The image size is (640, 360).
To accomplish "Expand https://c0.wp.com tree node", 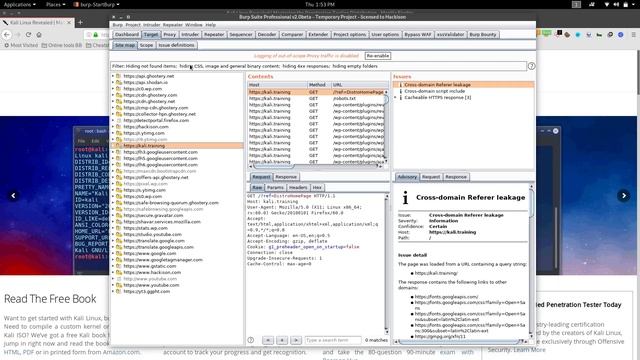I will point(113,89).
